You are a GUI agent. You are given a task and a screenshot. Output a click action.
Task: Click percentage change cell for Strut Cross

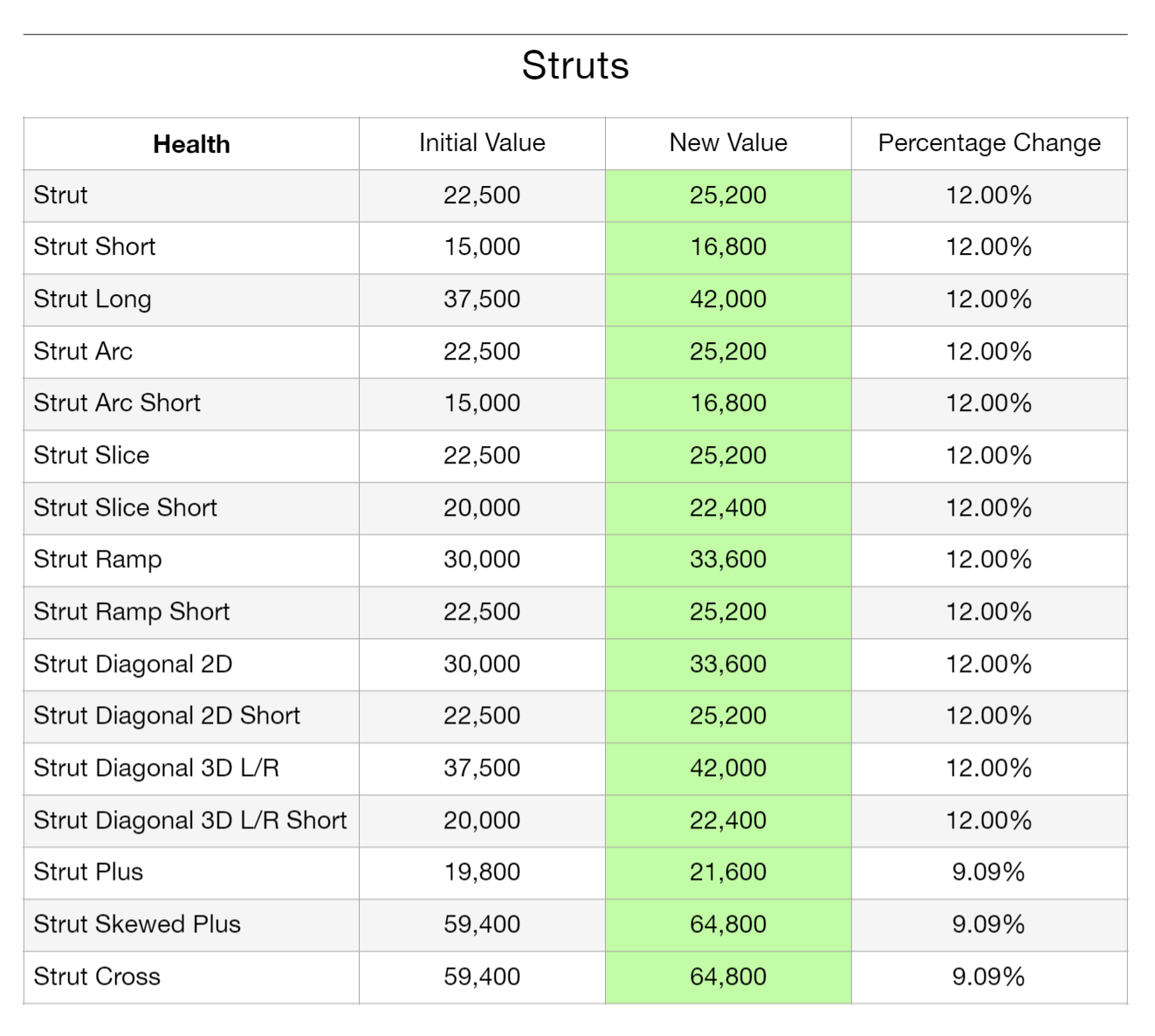[x=989, y=977]
